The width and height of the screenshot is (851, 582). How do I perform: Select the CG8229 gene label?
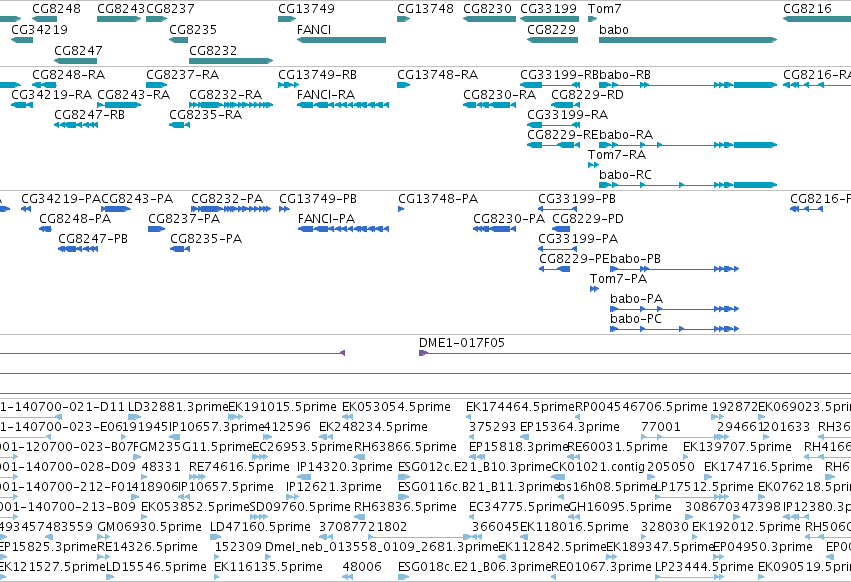click(x=551, y=29)
